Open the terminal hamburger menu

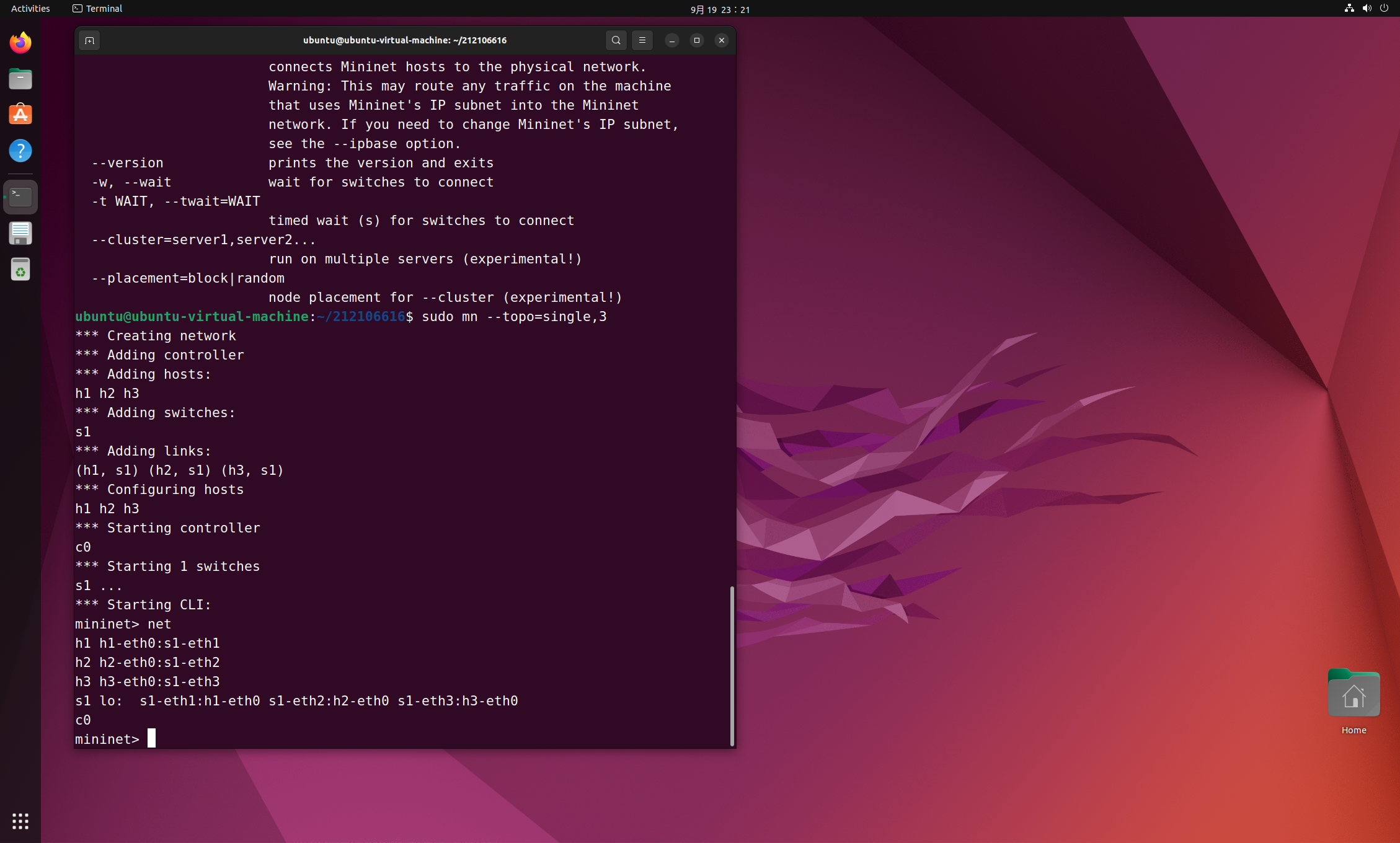[642, 40]
